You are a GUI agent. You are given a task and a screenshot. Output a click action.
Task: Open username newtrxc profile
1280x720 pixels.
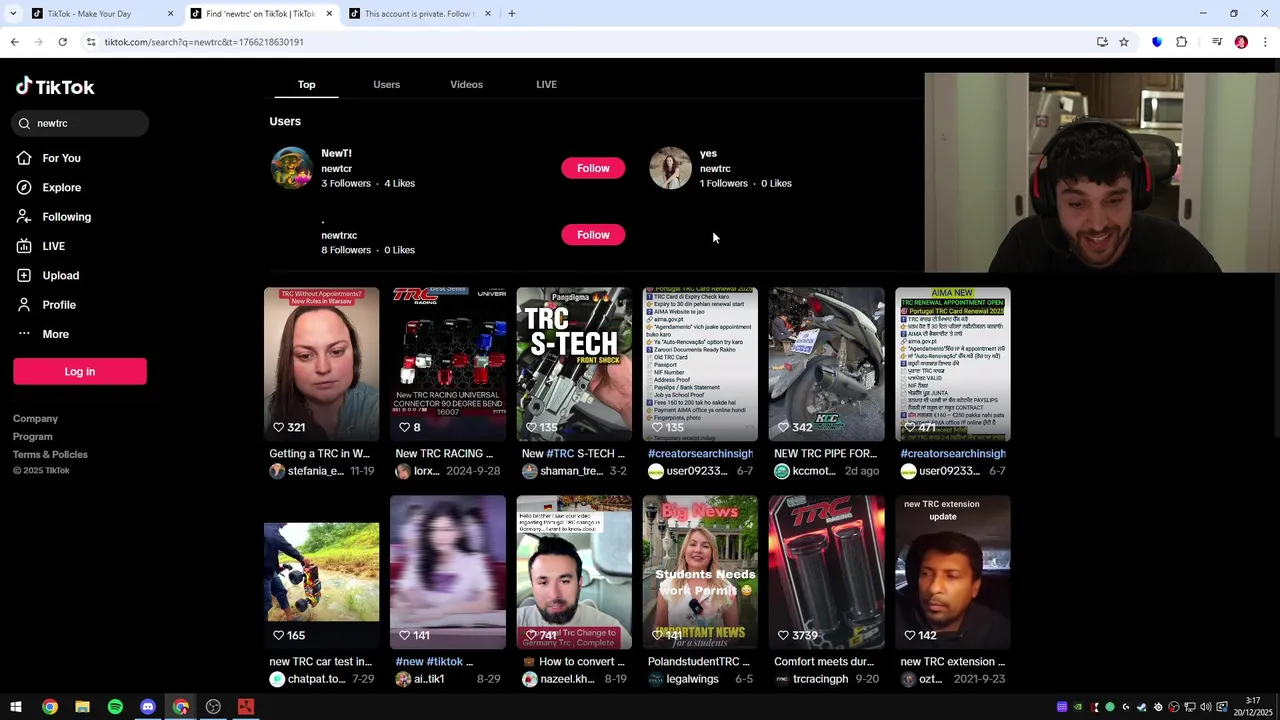[339, 235]
